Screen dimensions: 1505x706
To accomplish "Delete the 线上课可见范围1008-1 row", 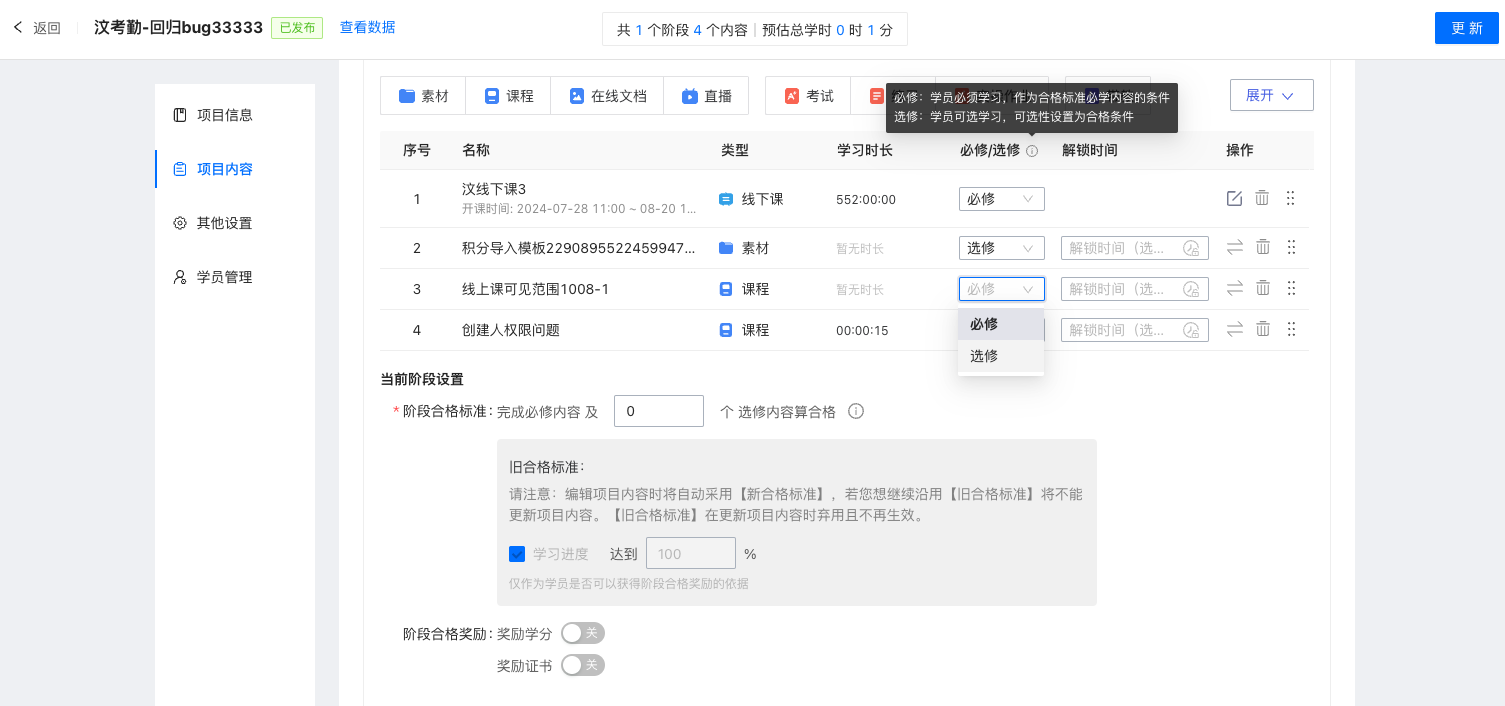I will [x=1263, y=288].
